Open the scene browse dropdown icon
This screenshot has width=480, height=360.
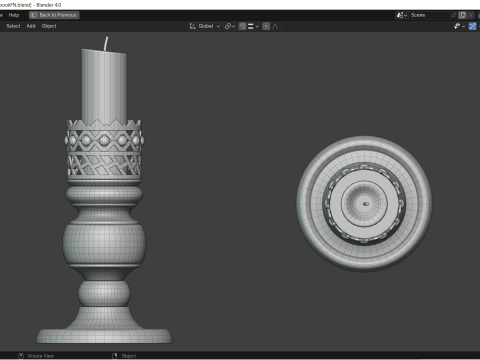[402, 15]
